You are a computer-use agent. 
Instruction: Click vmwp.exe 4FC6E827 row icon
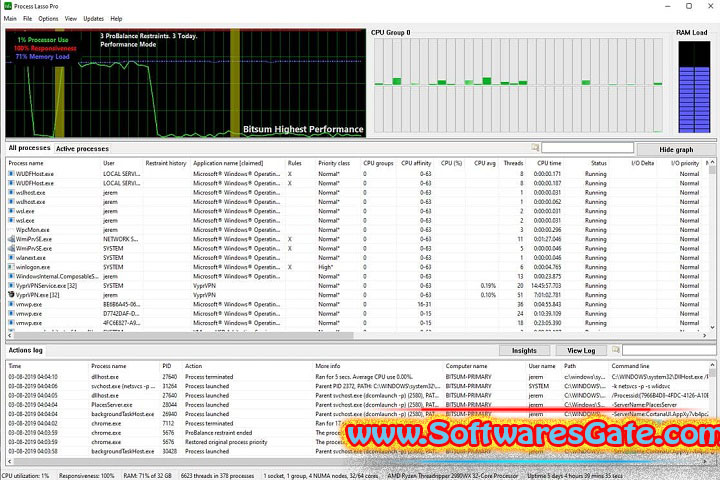click(11, 323)
